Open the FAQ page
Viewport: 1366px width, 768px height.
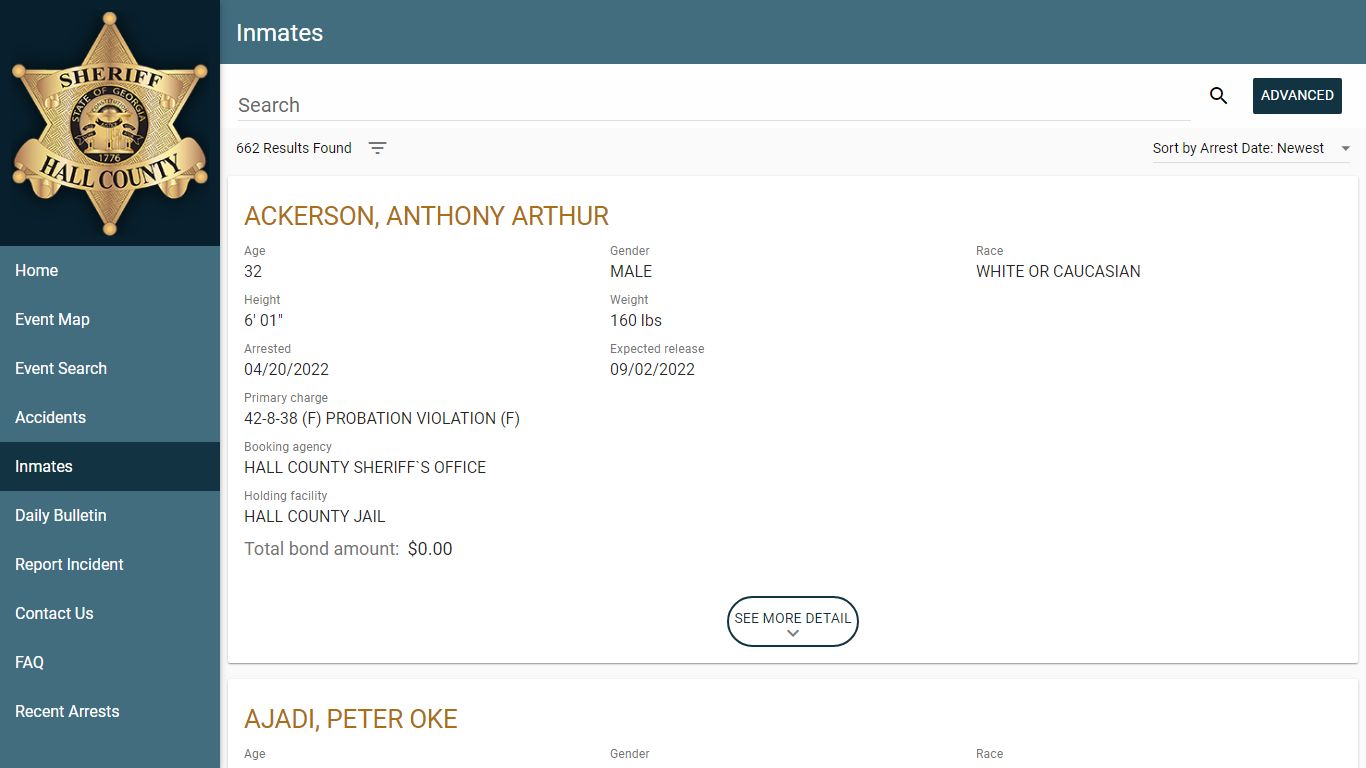click(x=110, y=662)
